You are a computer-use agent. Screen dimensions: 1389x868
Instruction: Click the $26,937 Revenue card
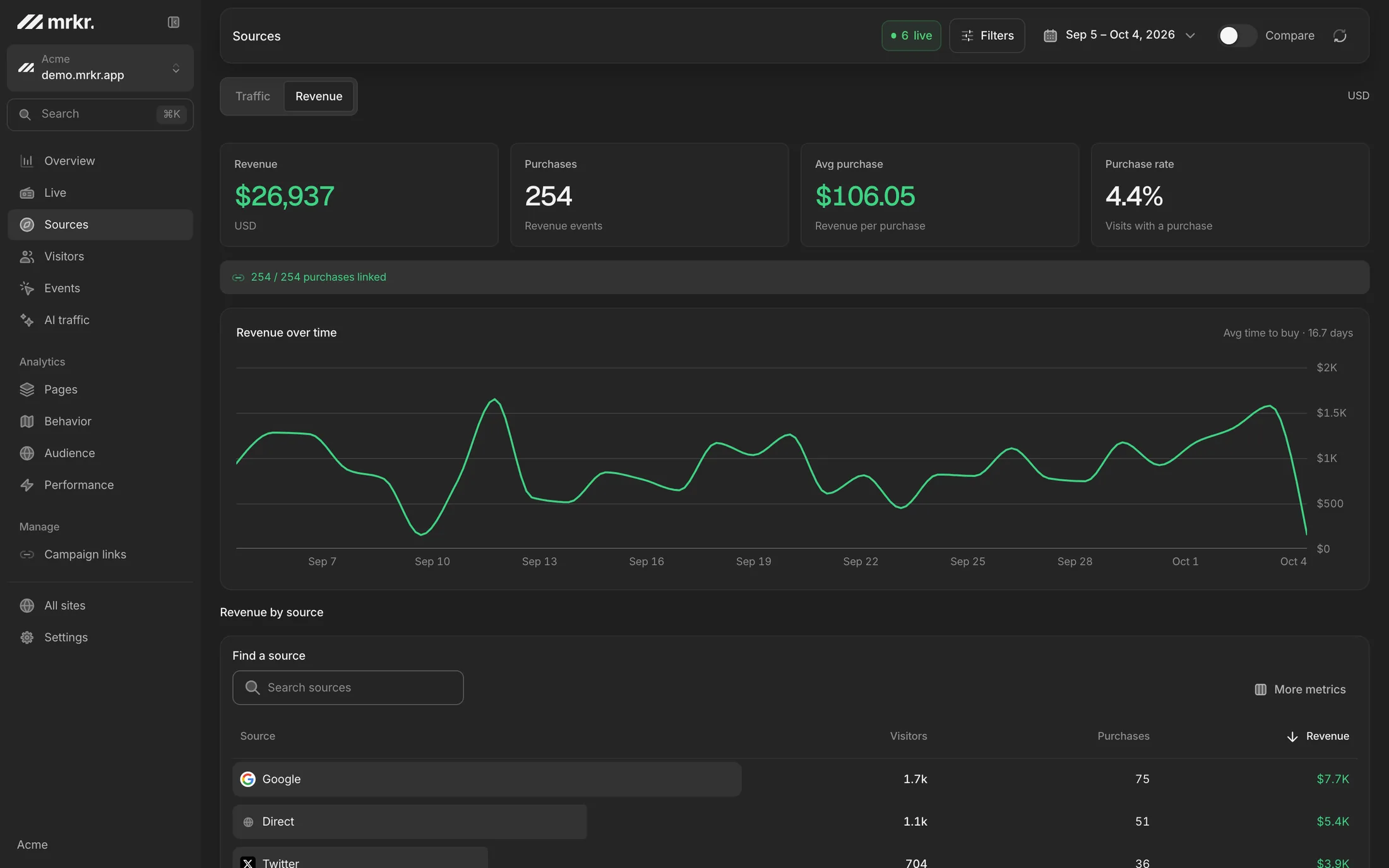pyautogui.click(x=359, y=194)
